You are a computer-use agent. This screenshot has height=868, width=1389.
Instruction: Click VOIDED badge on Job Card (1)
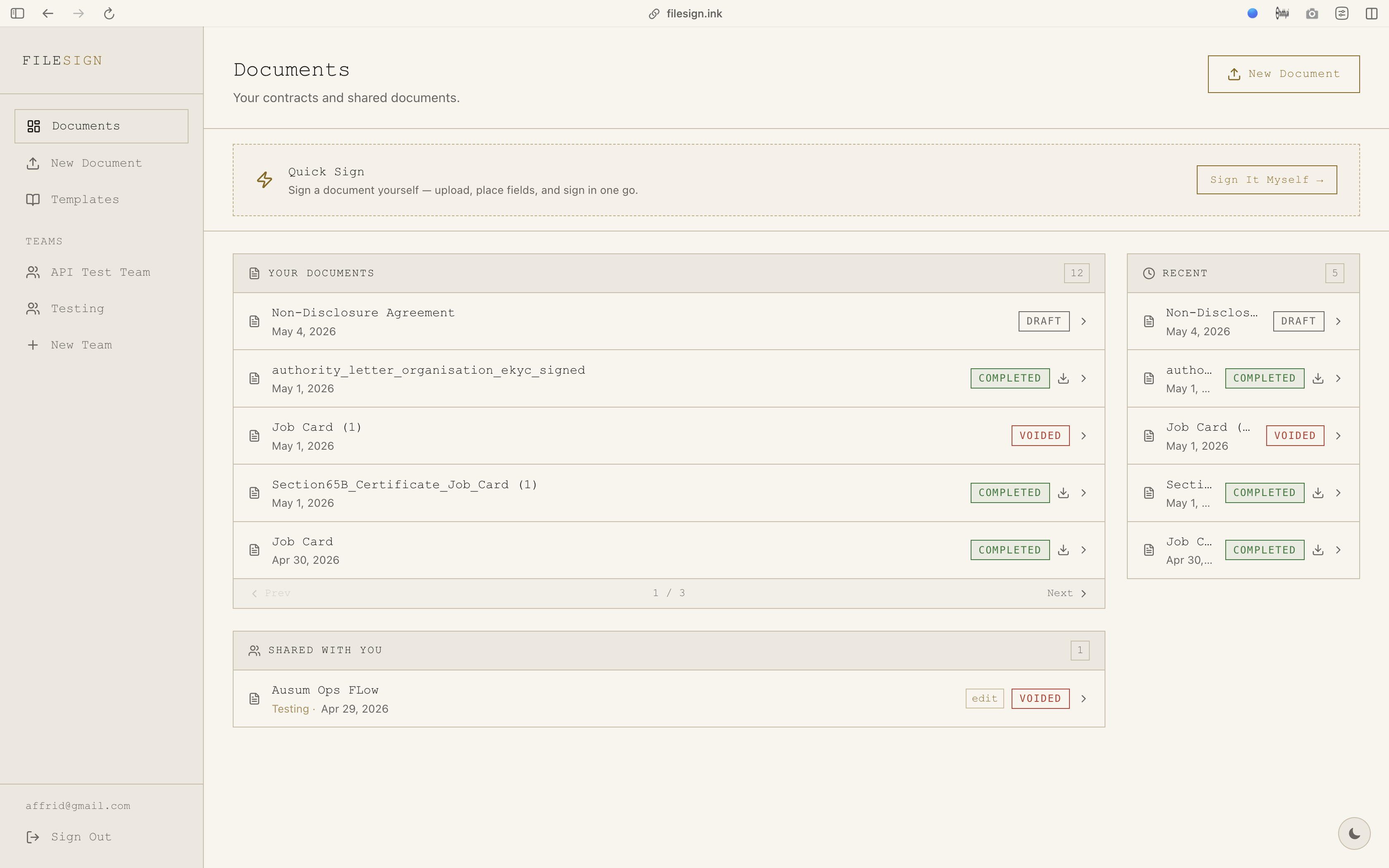click(1040, 436)
